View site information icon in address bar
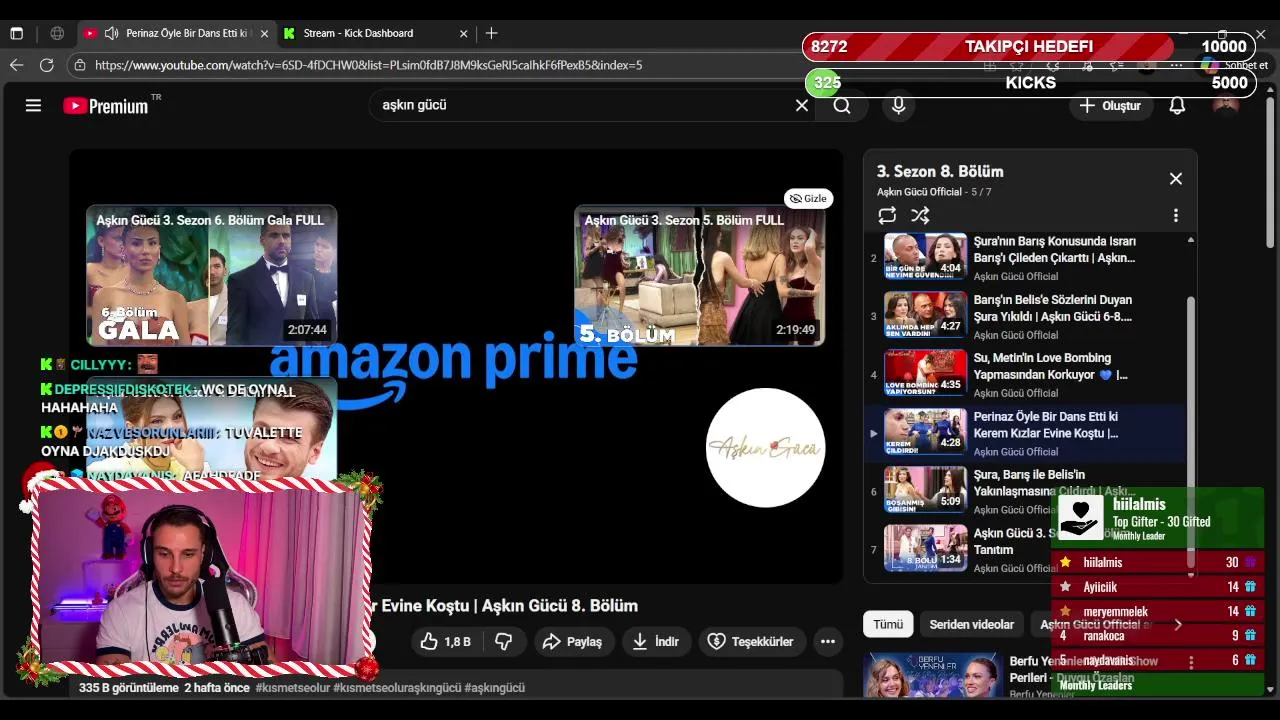Image resolution: width=1280 pixels, height=720 pixels. coord(80,65)
